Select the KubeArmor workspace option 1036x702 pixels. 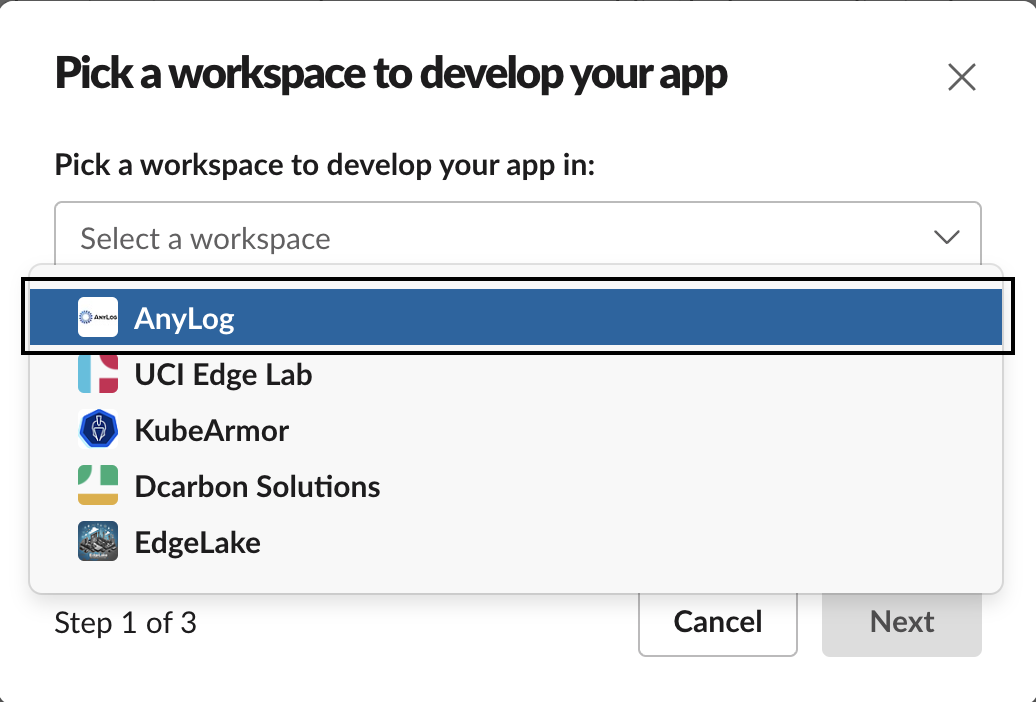pyautogui.click(x=516, y=430)
